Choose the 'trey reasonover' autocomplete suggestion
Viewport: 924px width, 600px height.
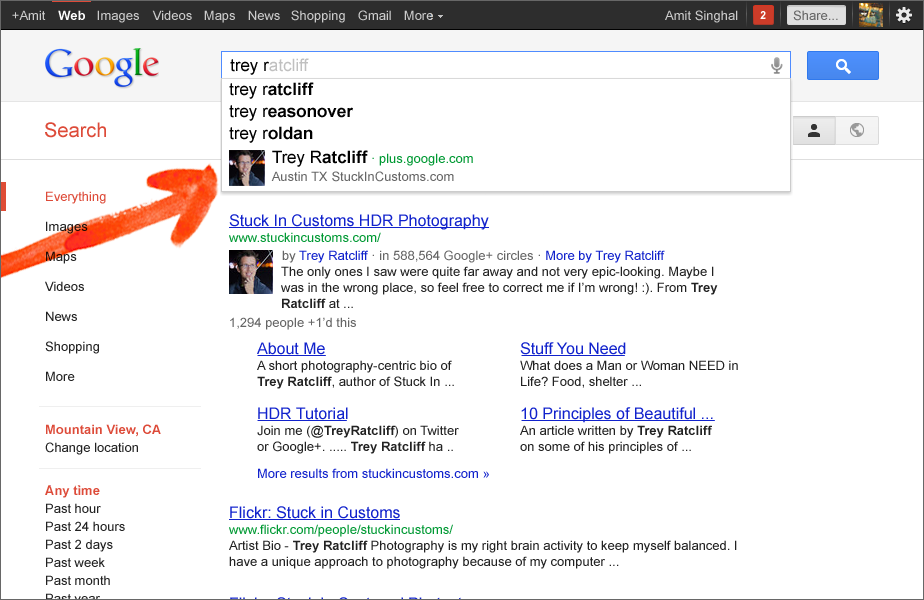point(290,111)
